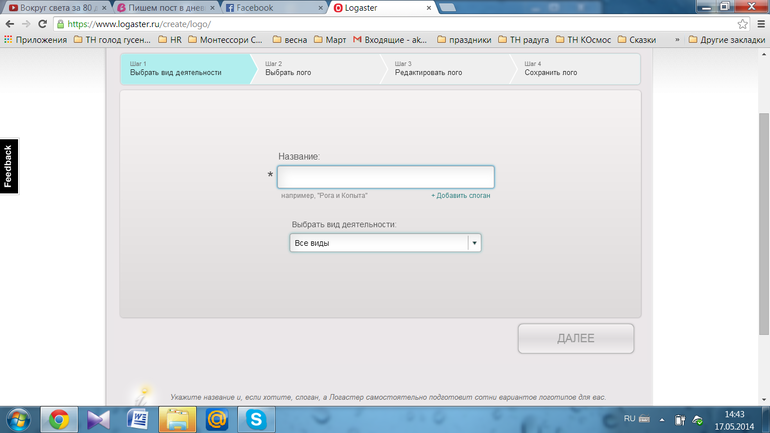Click the browser back arrow
Image resolution: width=770 pixels, height=433 pixels.
click(10, 24)
